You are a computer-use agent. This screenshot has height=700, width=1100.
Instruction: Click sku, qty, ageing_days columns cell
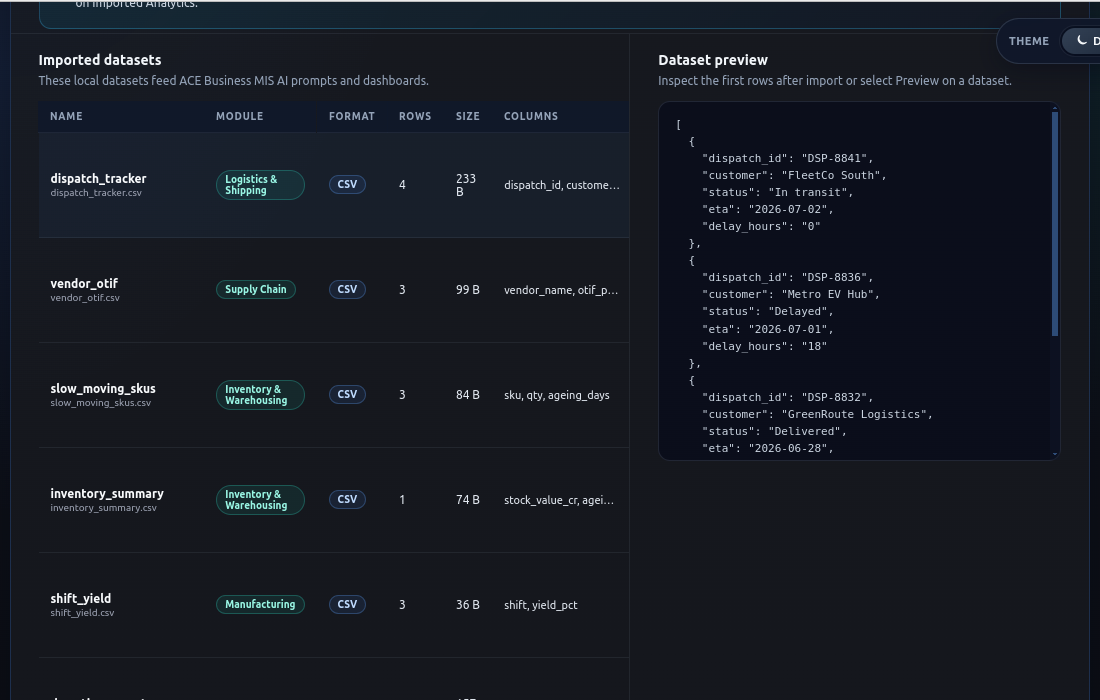pos(556,396)
